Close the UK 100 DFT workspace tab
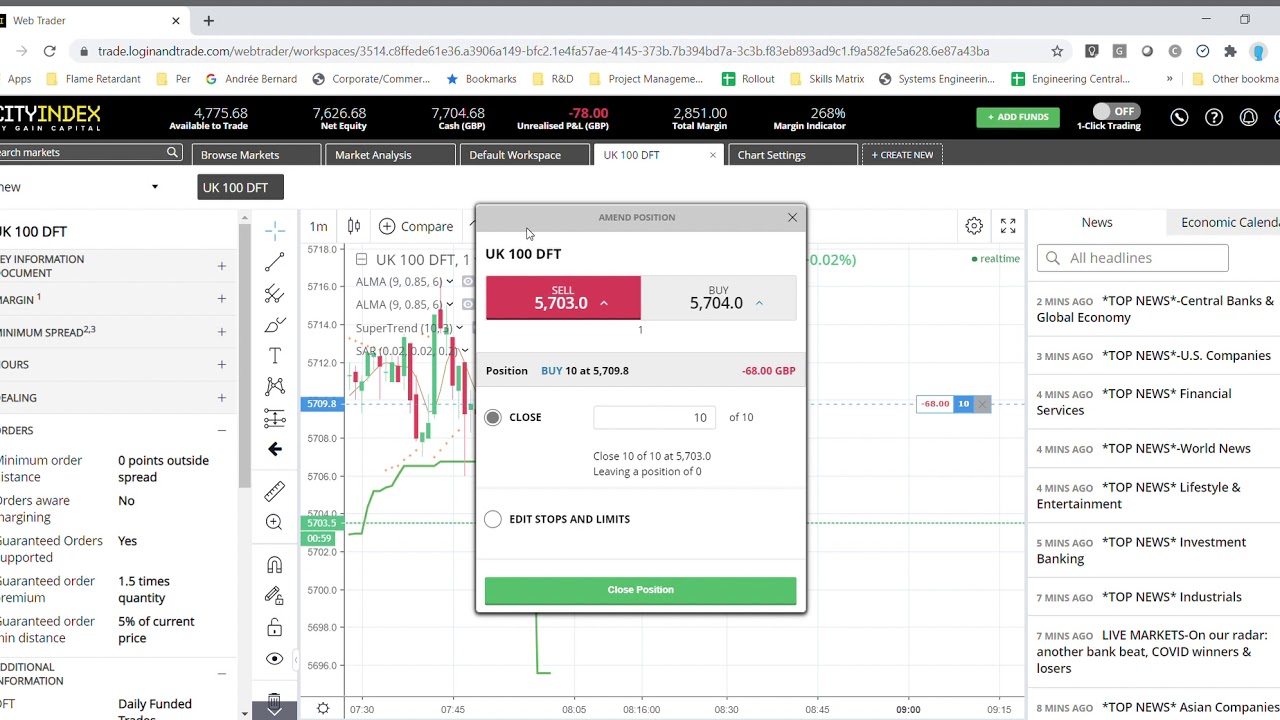1280x720 pixels. [713, 155]
